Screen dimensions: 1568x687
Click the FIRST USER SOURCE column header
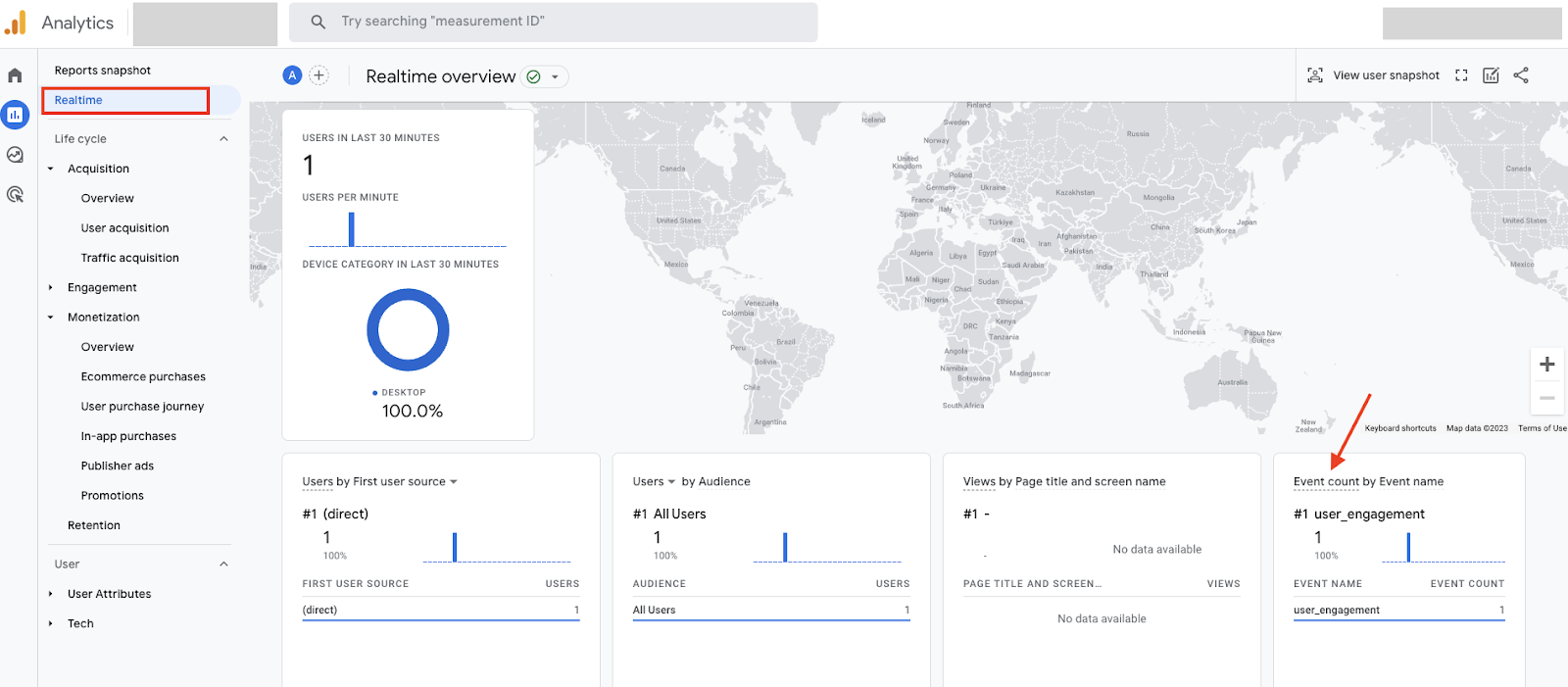click(356, 584)
